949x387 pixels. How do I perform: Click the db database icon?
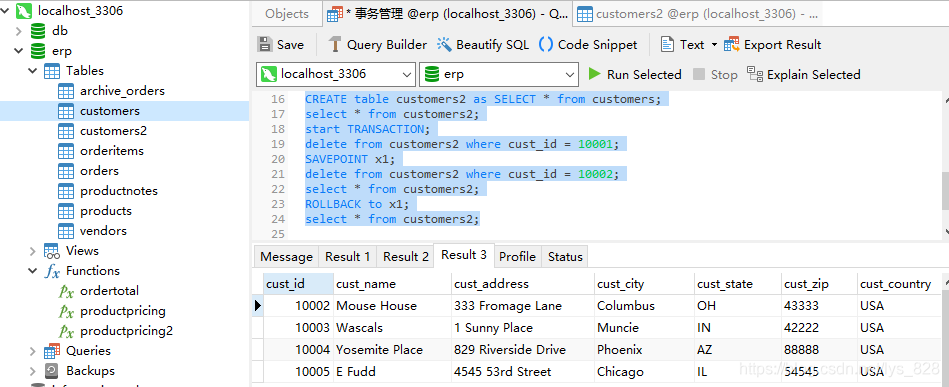[x=38, y=30]
